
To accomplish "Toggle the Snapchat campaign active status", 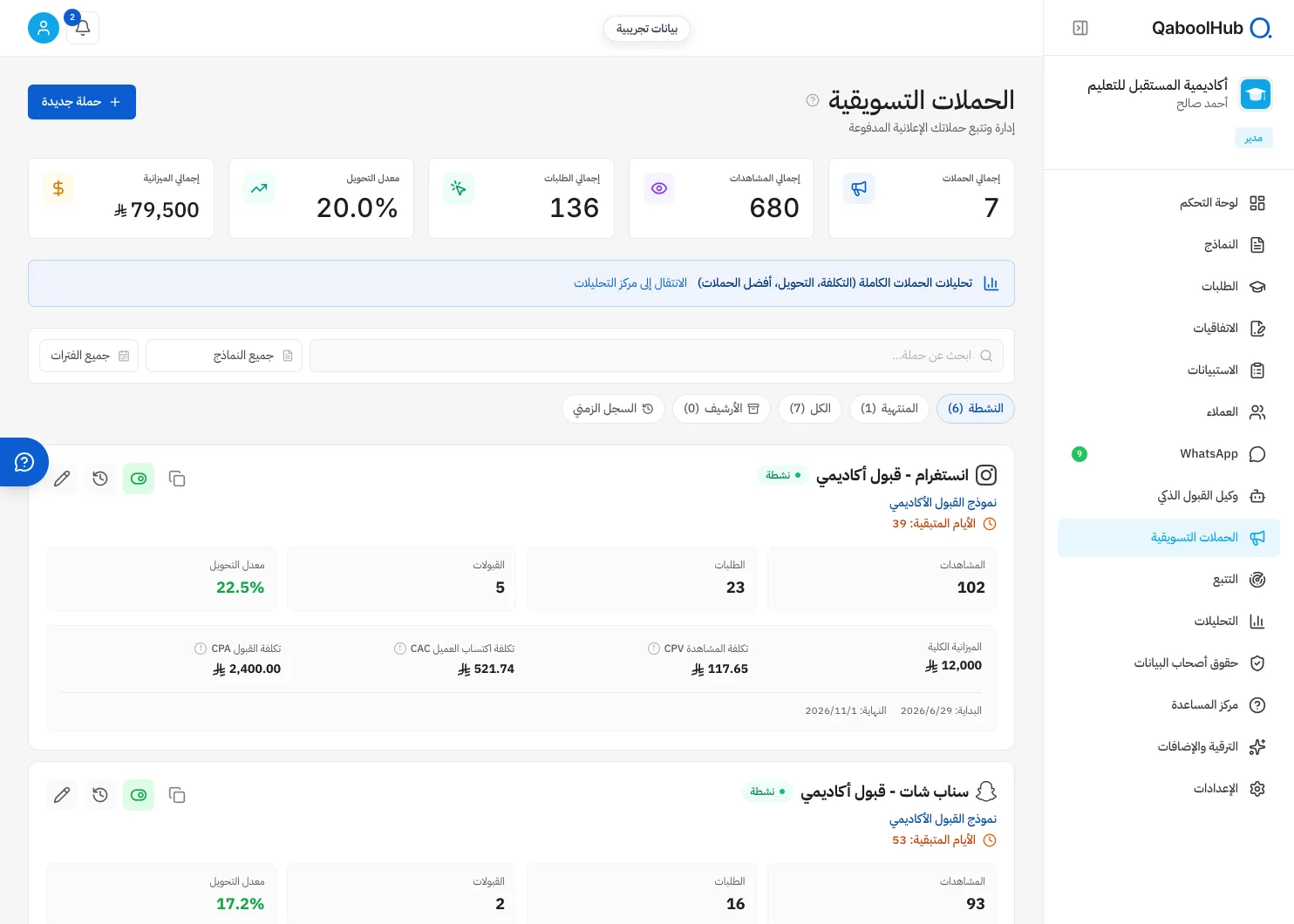I will tap(139, 795).
